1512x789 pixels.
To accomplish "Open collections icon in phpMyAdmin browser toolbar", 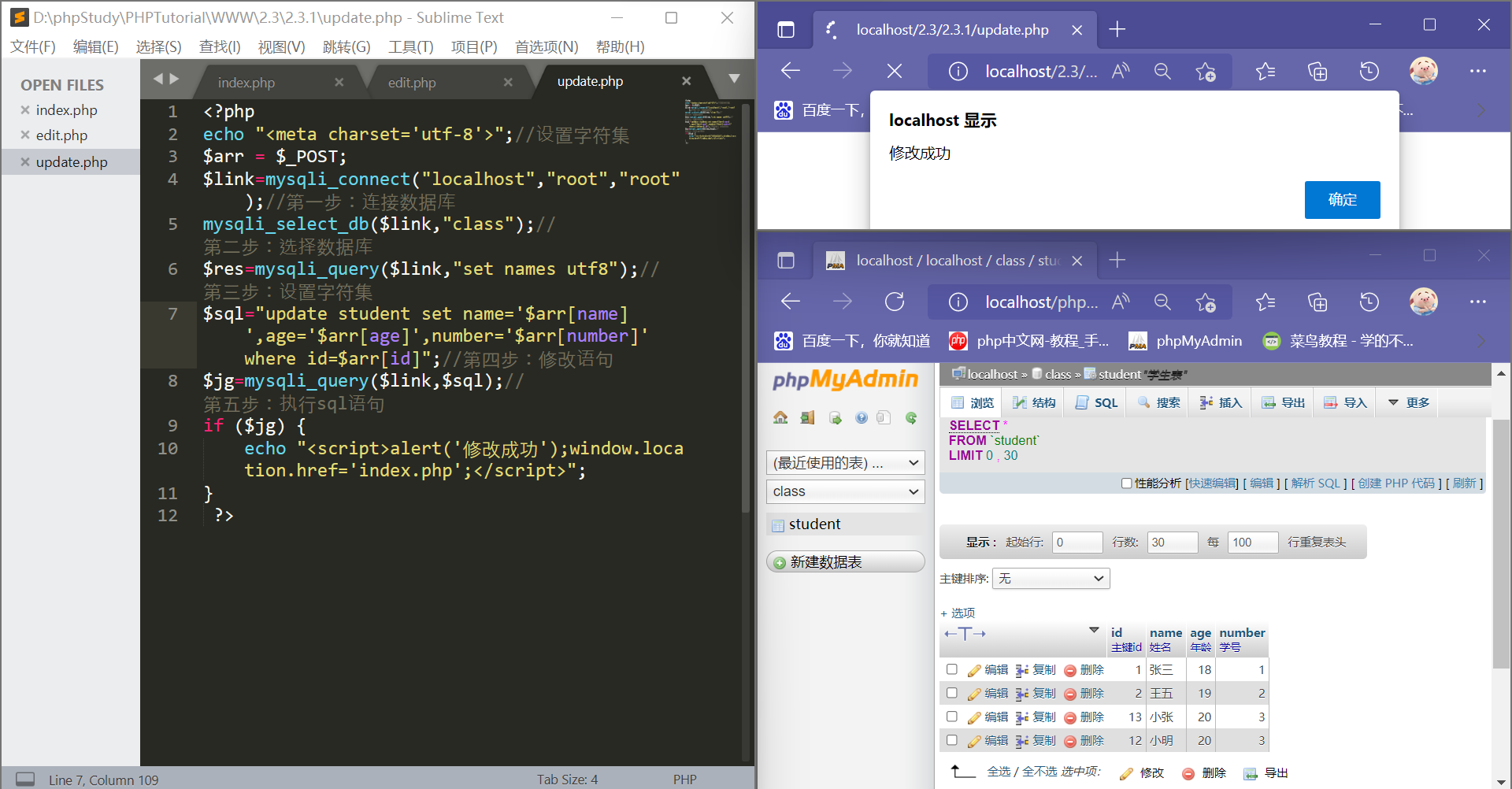I will coord(1317,302).
